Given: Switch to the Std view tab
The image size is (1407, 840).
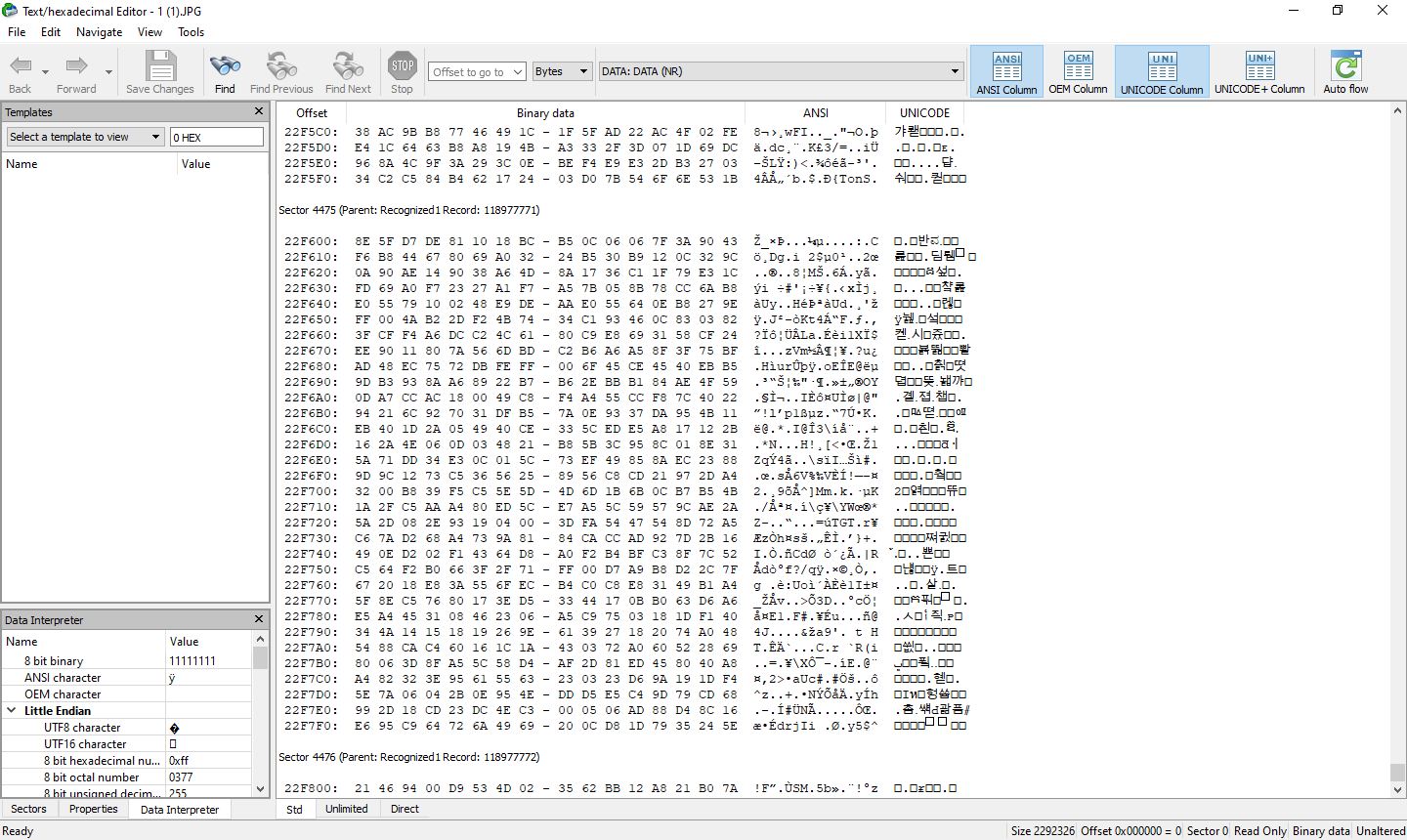Looking at the screenshot, I should (x=294, y=809).
